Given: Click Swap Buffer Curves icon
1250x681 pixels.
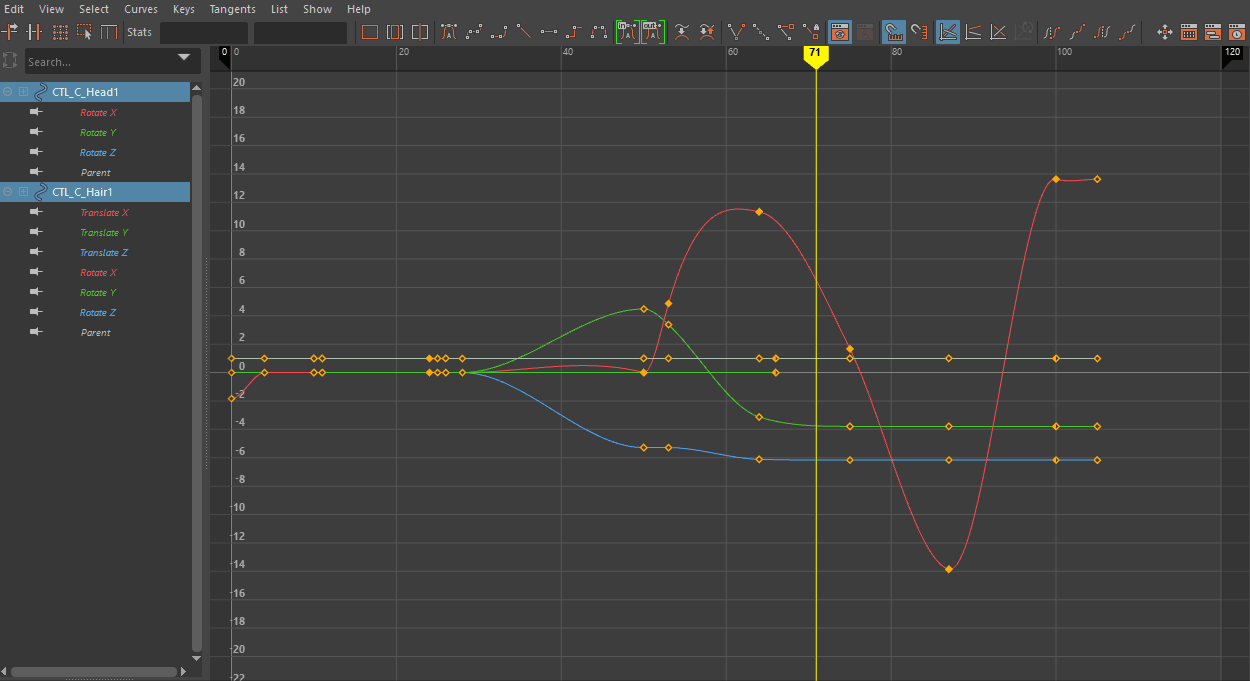Looking at the screenshot, I should [707, 32].
